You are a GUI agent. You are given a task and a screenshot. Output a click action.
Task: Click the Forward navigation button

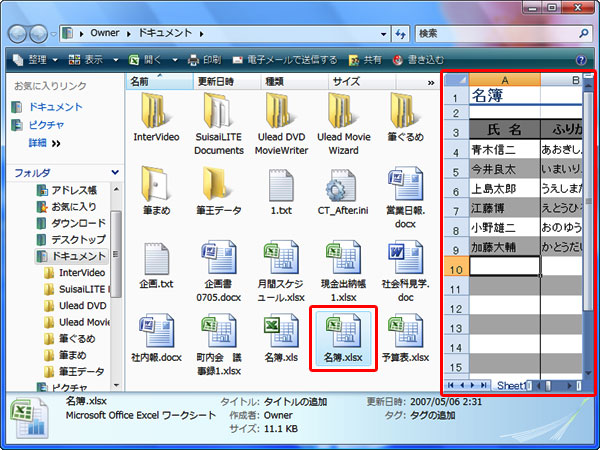[x=38, y=34]
